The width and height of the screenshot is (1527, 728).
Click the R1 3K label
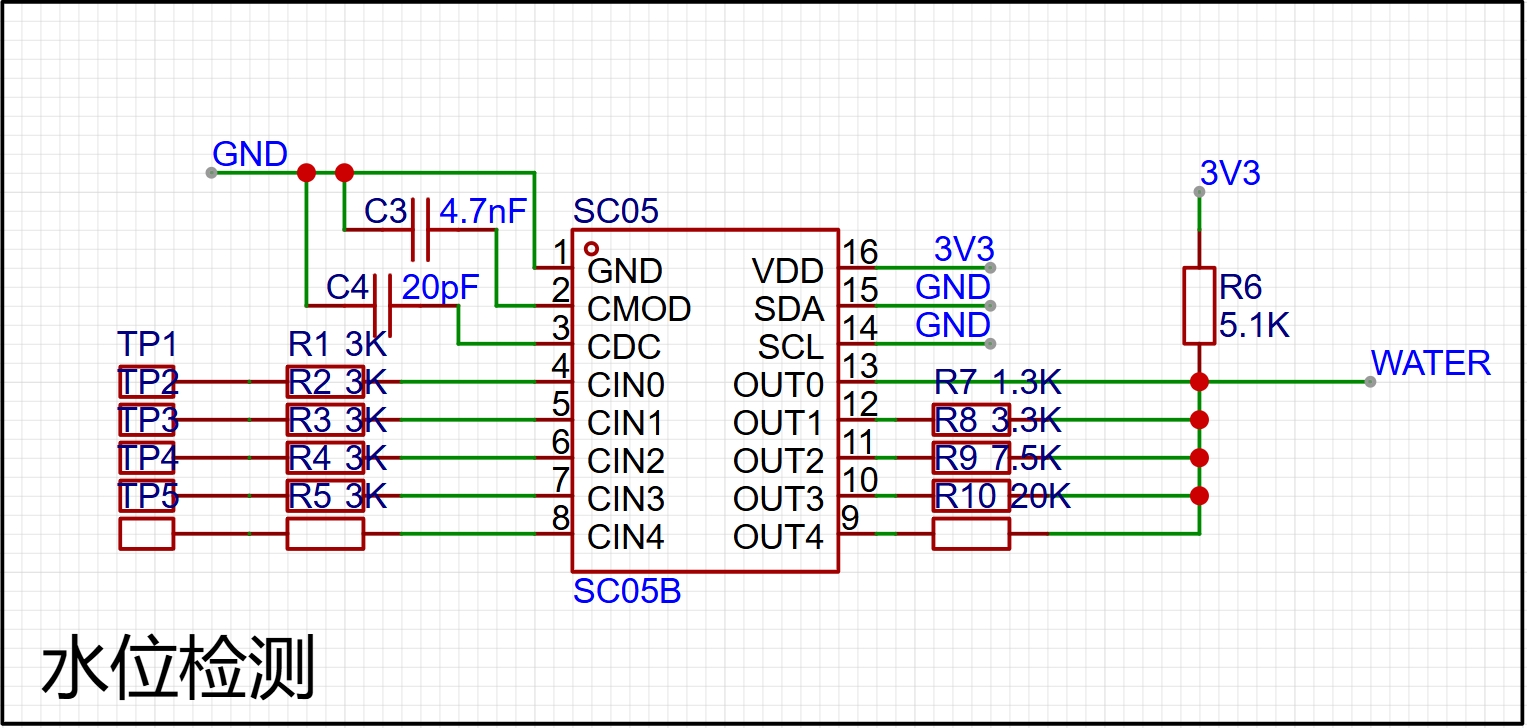click(x=338, y=345)
